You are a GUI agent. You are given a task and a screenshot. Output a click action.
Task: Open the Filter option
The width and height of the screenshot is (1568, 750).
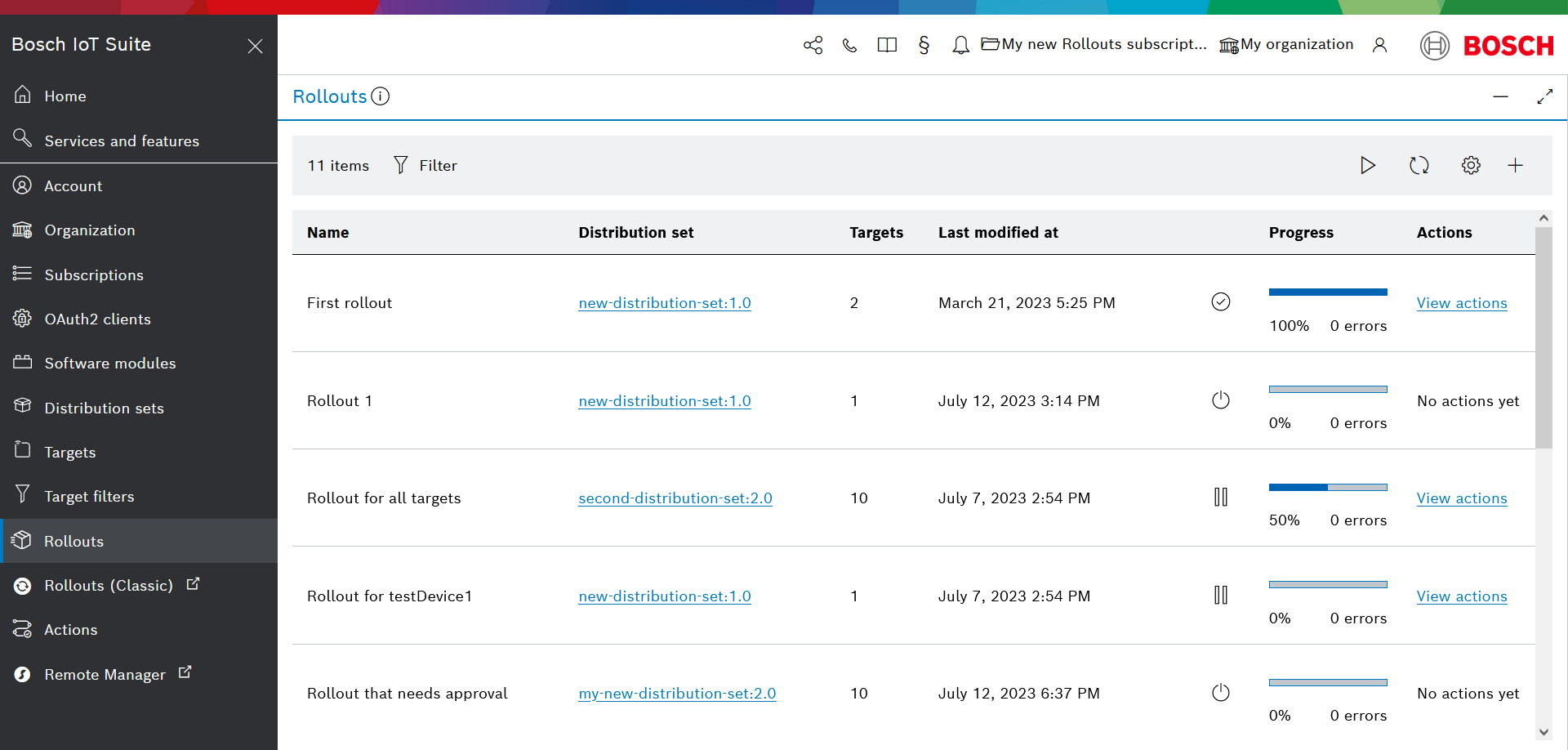click(425, 165)
